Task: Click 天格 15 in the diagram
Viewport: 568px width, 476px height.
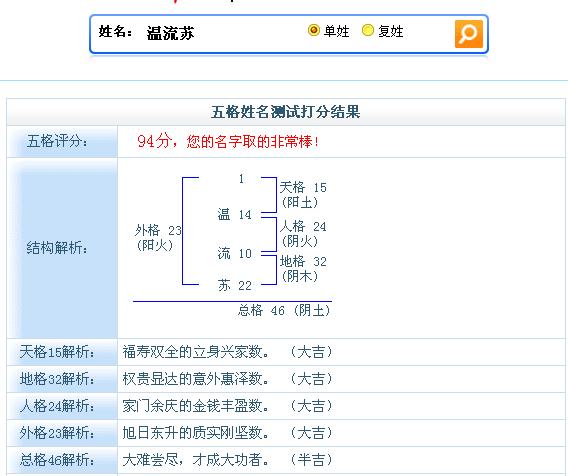Action: (303, 188)
